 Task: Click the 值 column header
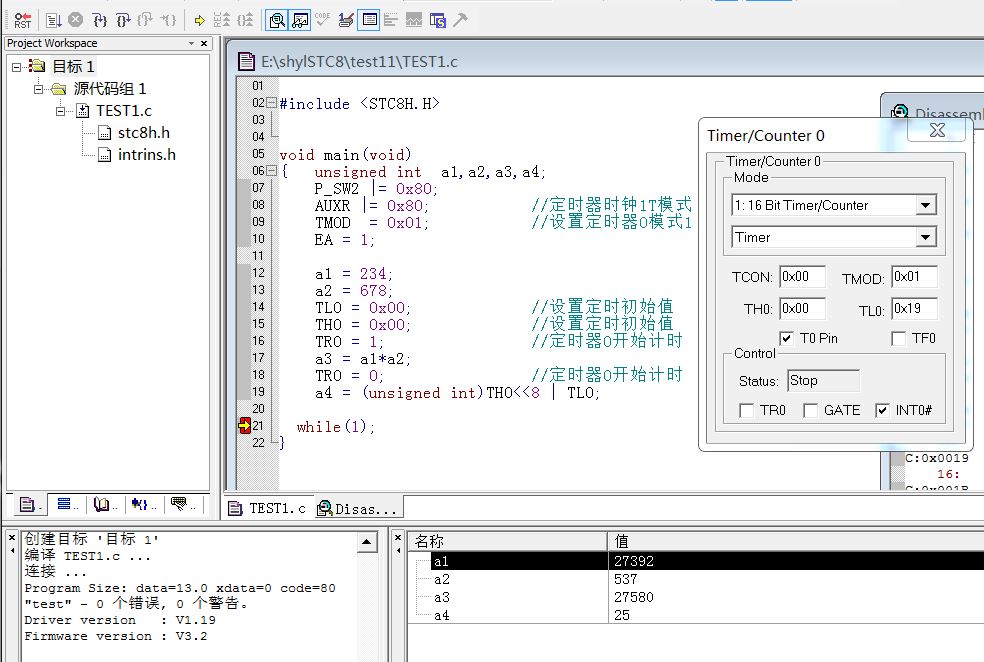[x=796, y=541]
